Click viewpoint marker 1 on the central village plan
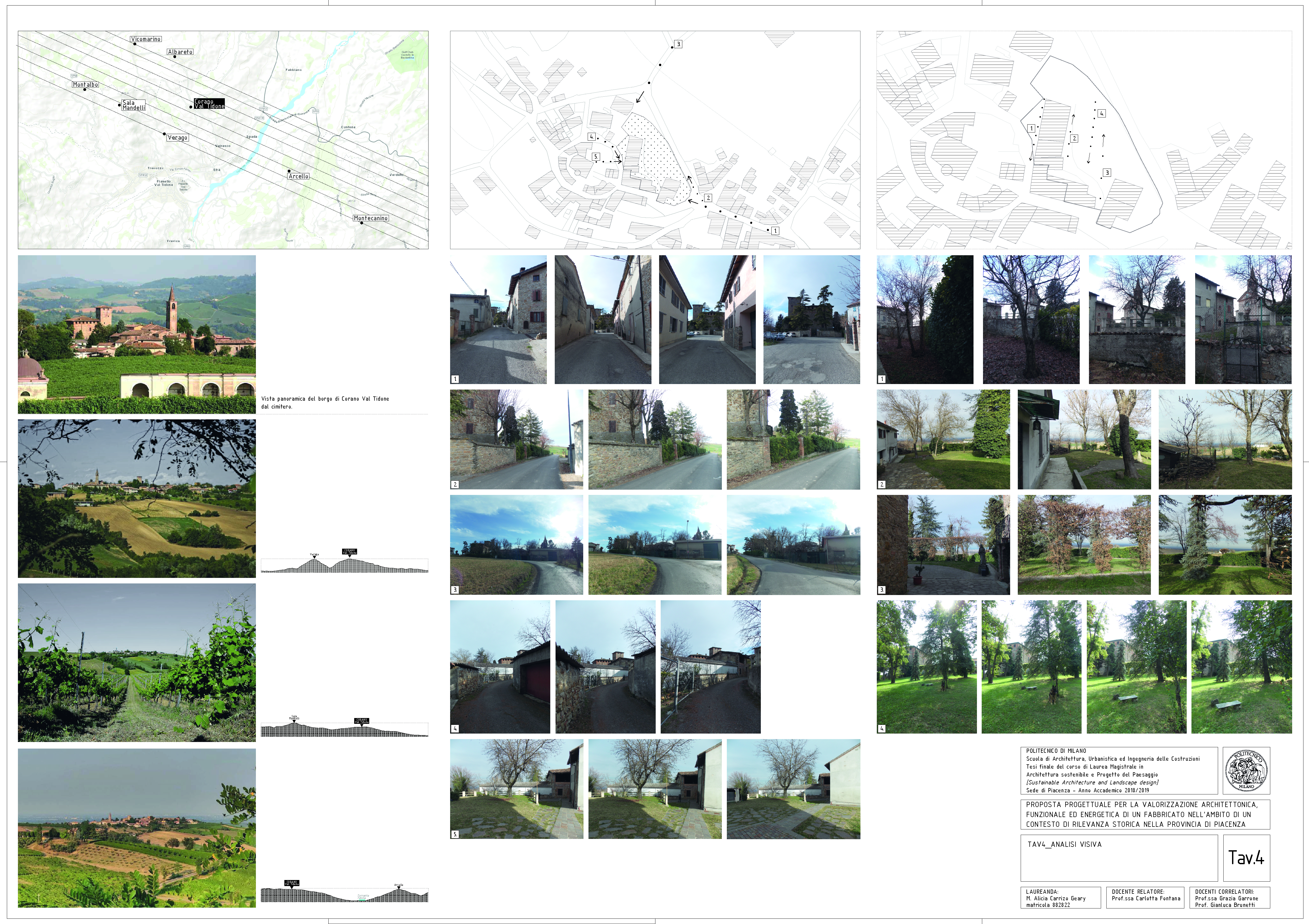 [775, 231]
